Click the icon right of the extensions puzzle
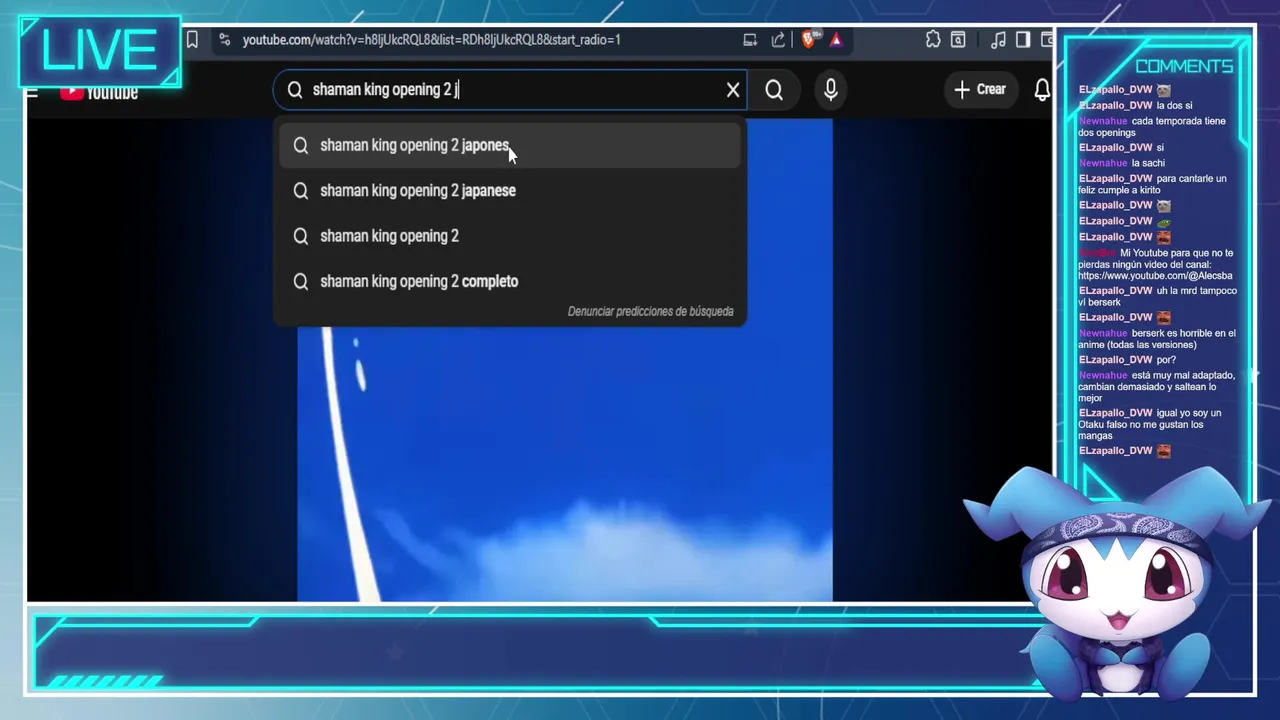 coord(958,40)
